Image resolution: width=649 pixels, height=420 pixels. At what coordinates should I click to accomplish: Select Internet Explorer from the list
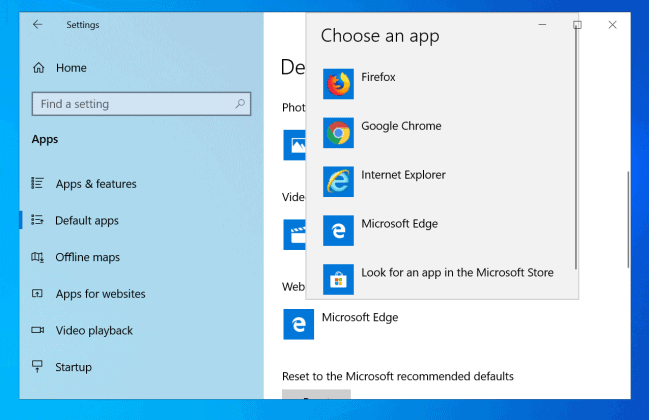pos(403,175)
